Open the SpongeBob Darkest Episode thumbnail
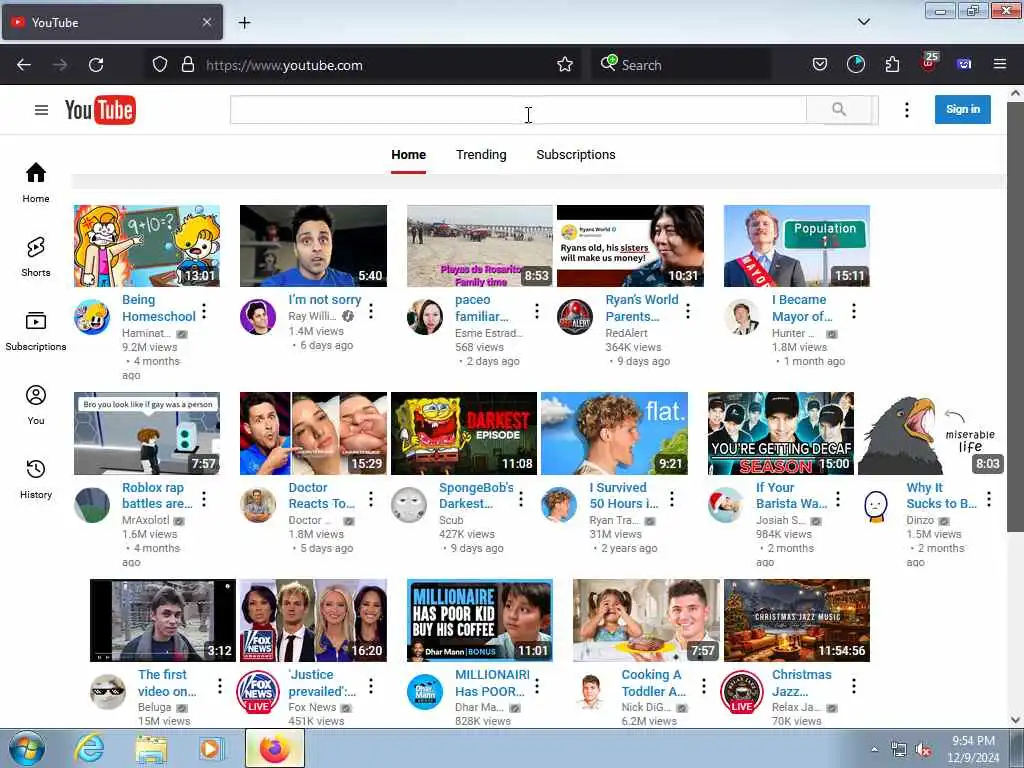The image size is (1024, 768). [x=464, y=434]
